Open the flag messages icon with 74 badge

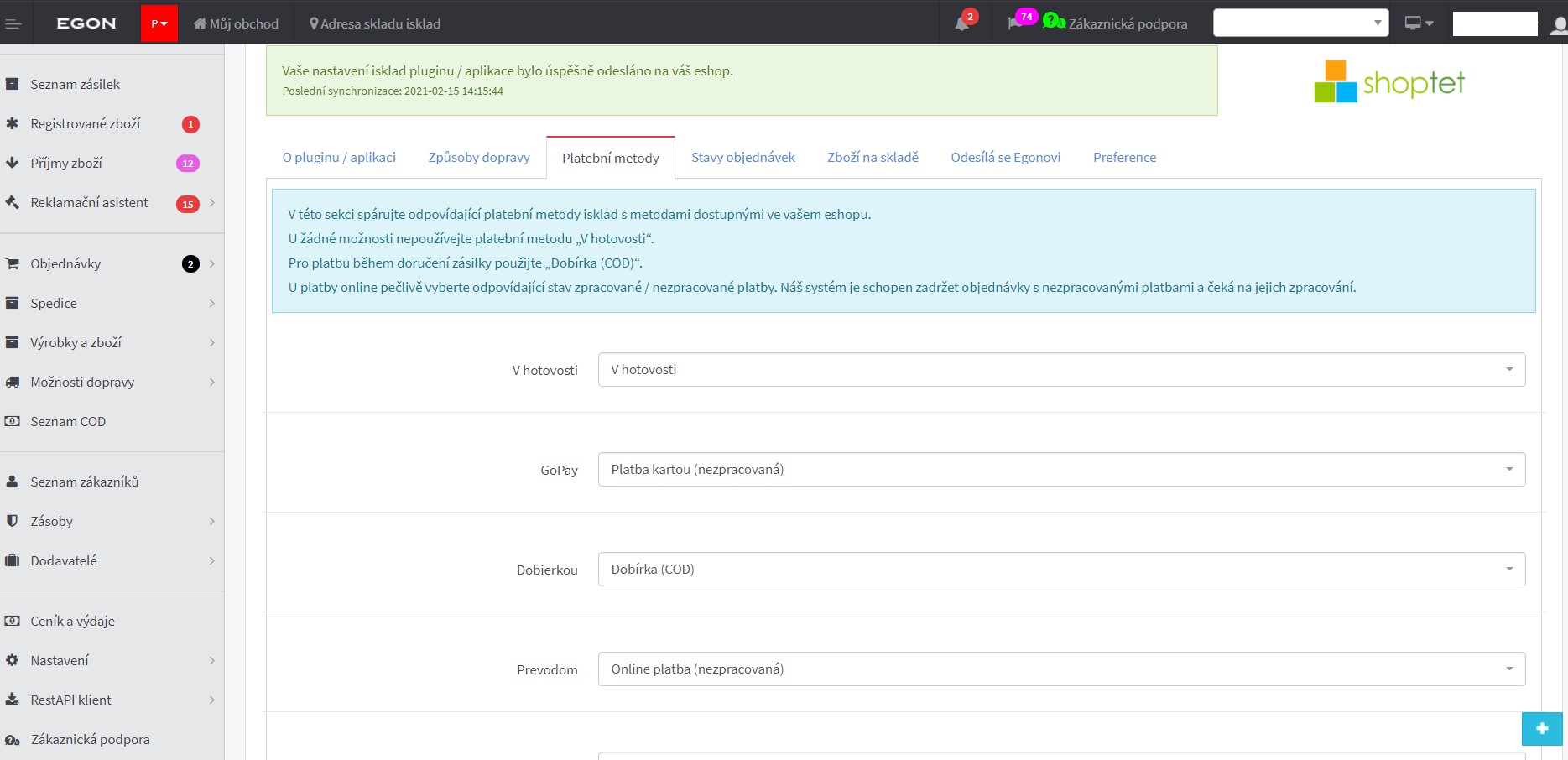click(x=1015, y=23)
